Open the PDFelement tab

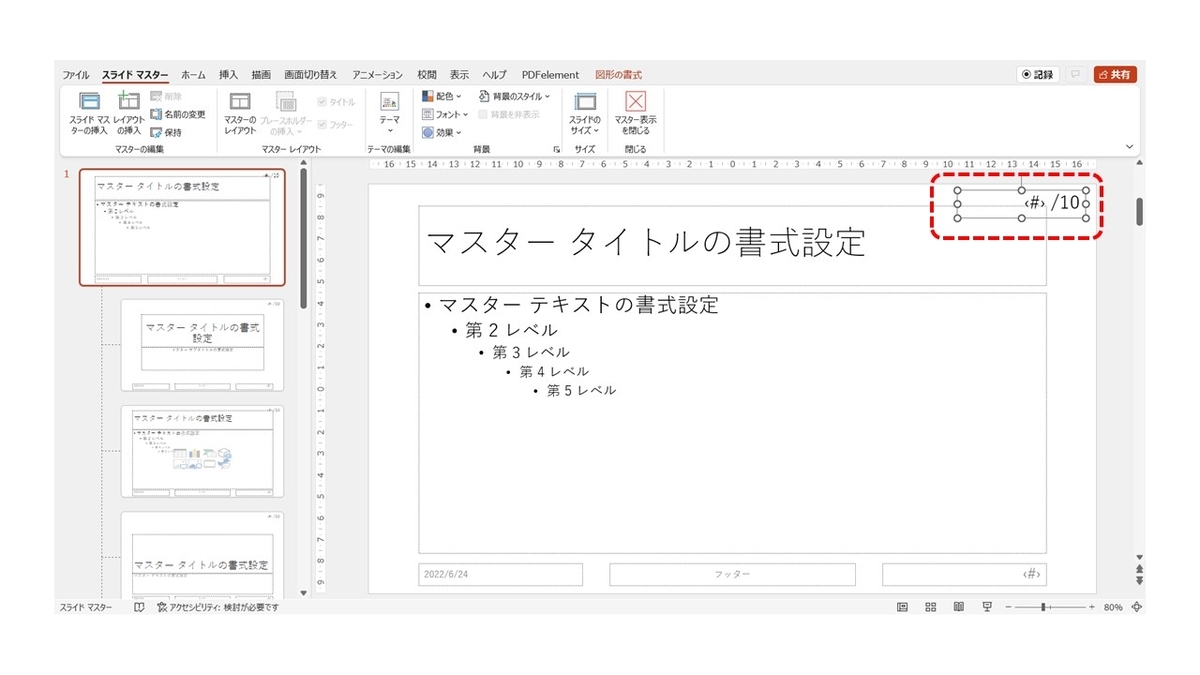[x=550, y=75]
